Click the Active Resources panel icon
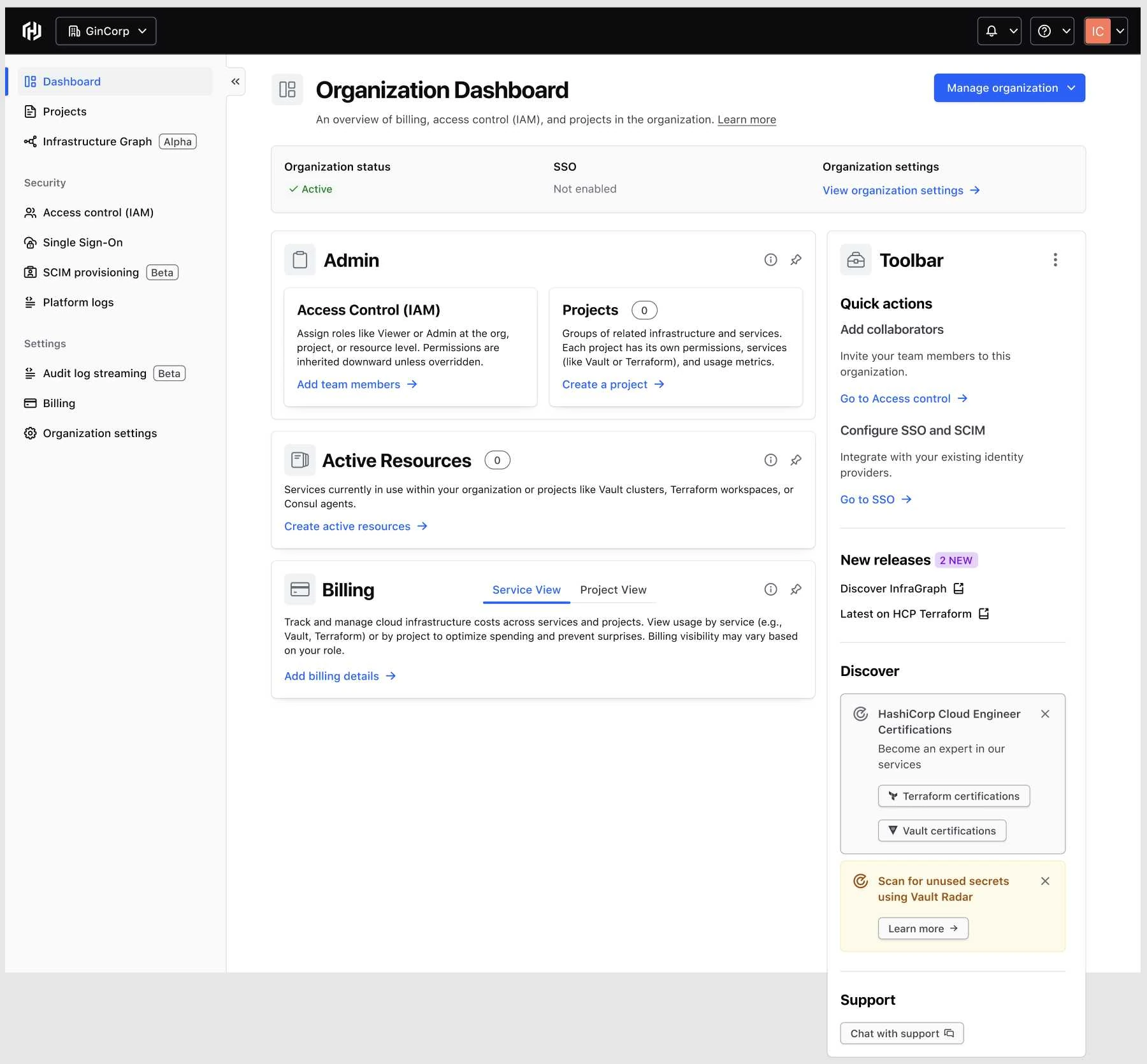Screen dimensions: 1147x1064 (x=300, y=460)
